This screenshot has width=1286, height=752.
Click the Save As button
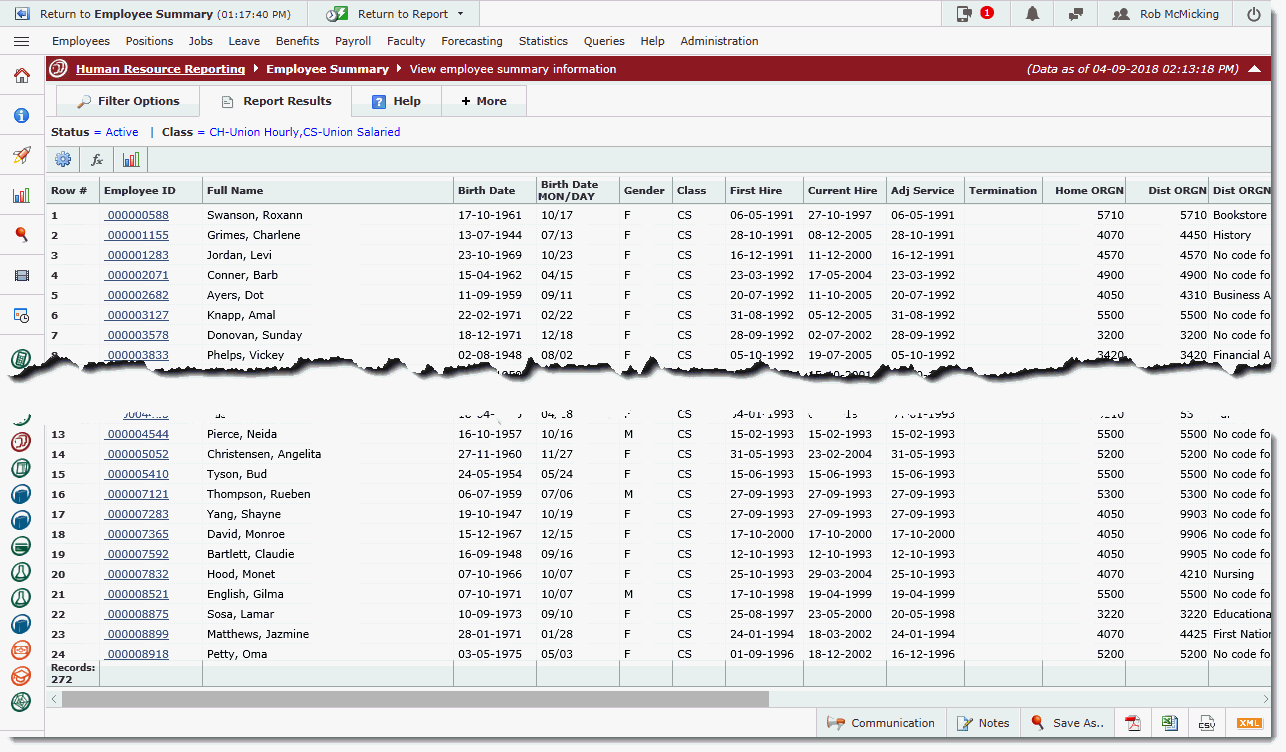1067,723
